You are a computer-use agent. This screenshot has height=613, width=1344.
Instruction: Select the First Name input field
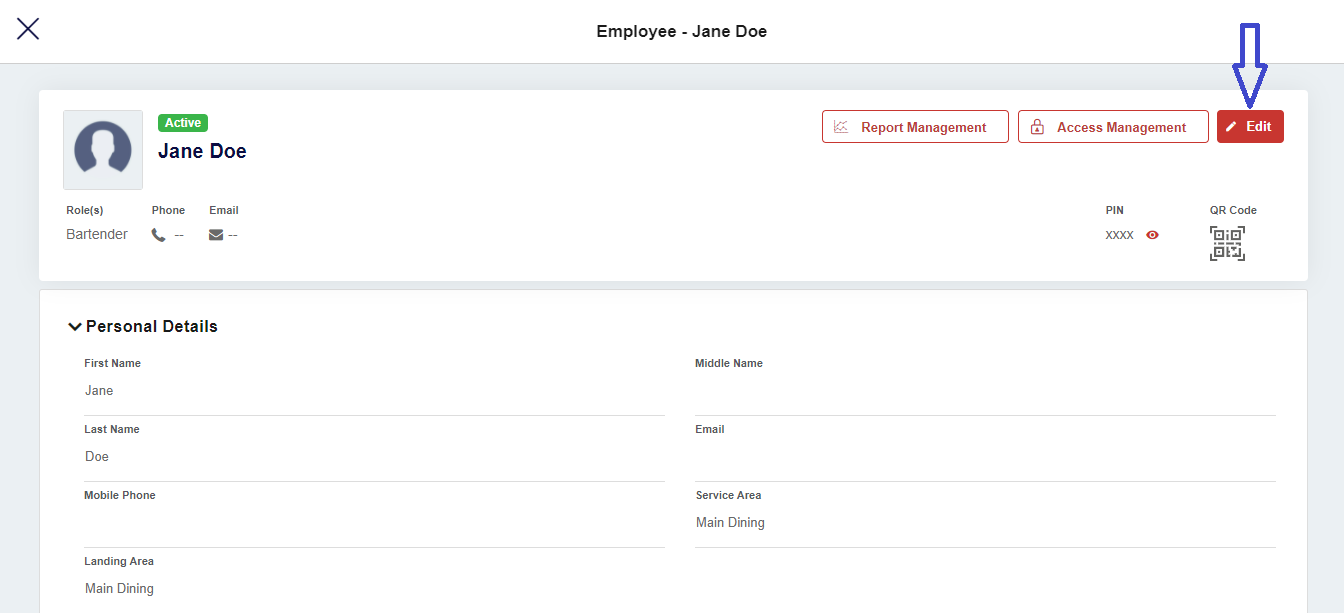pyautogui.click(x=374, y=390)
